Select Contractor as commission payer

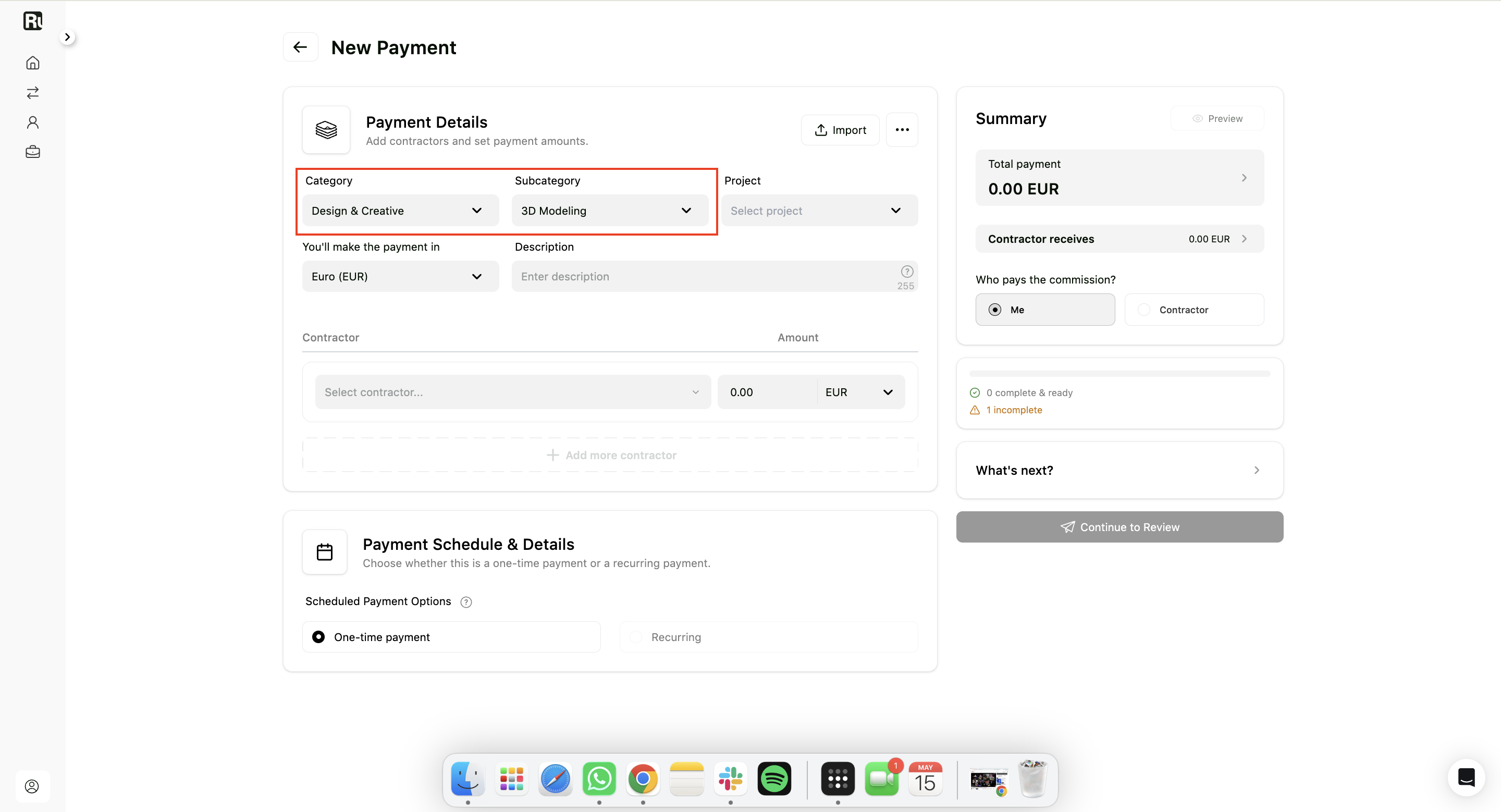(1194, 309)
